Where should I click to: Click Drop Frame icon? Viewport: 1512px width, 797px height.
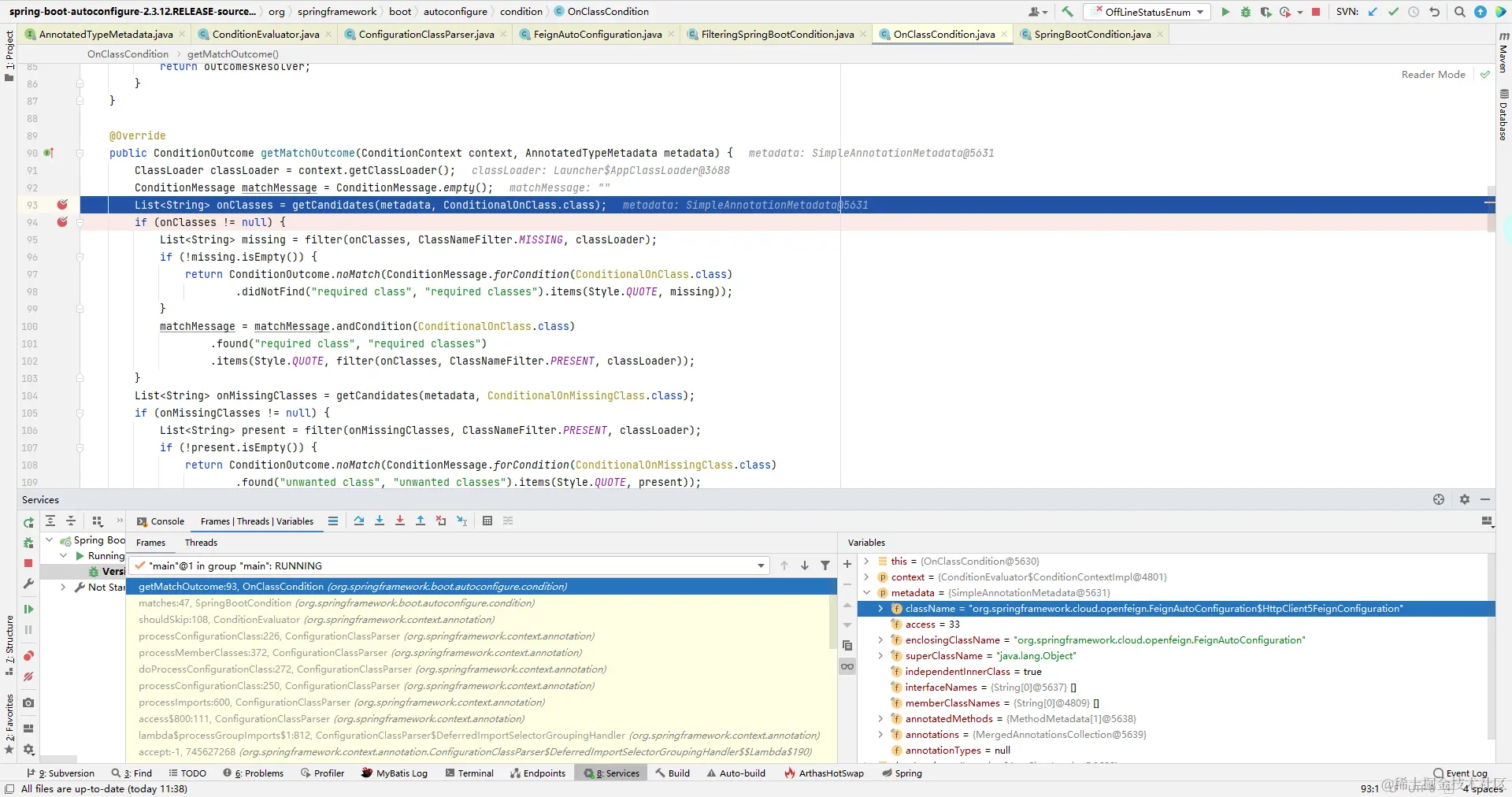click(x=441, y=521)
